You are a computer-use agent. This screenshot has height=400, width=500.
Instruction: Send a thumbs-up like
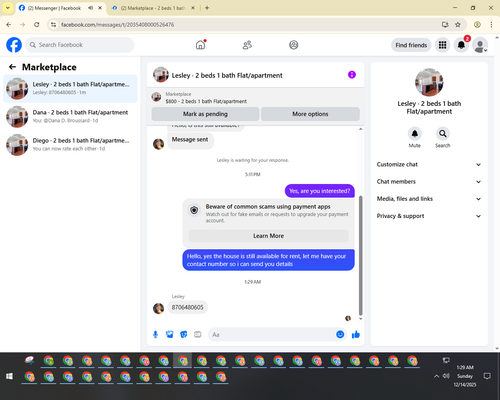356,334
